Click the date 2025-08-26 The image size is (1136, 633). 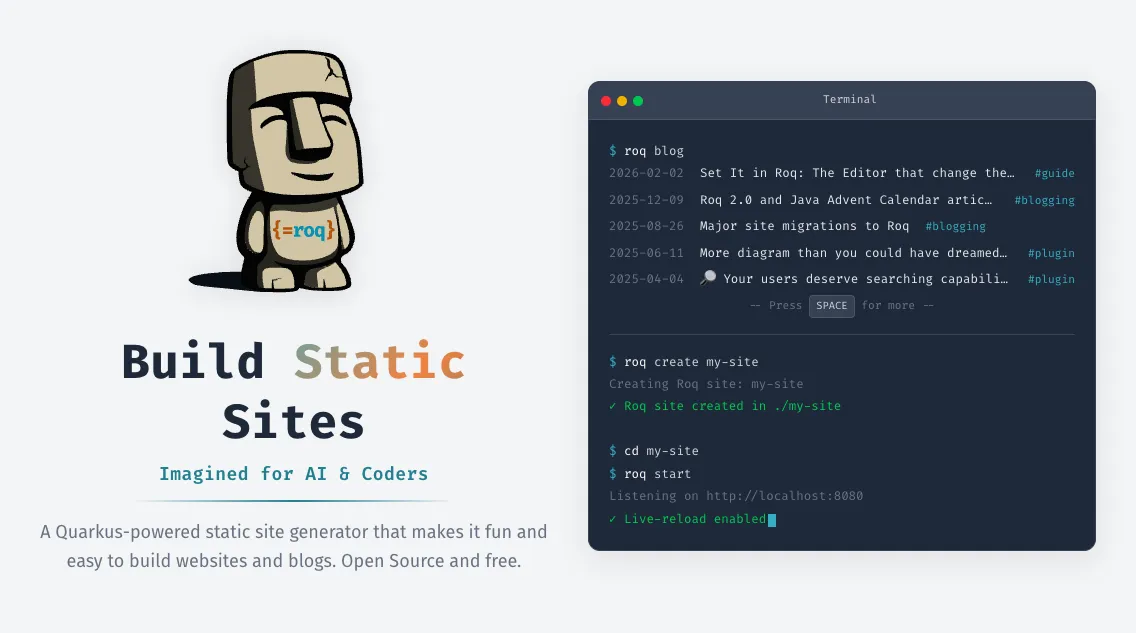click(x=646, y=226)
